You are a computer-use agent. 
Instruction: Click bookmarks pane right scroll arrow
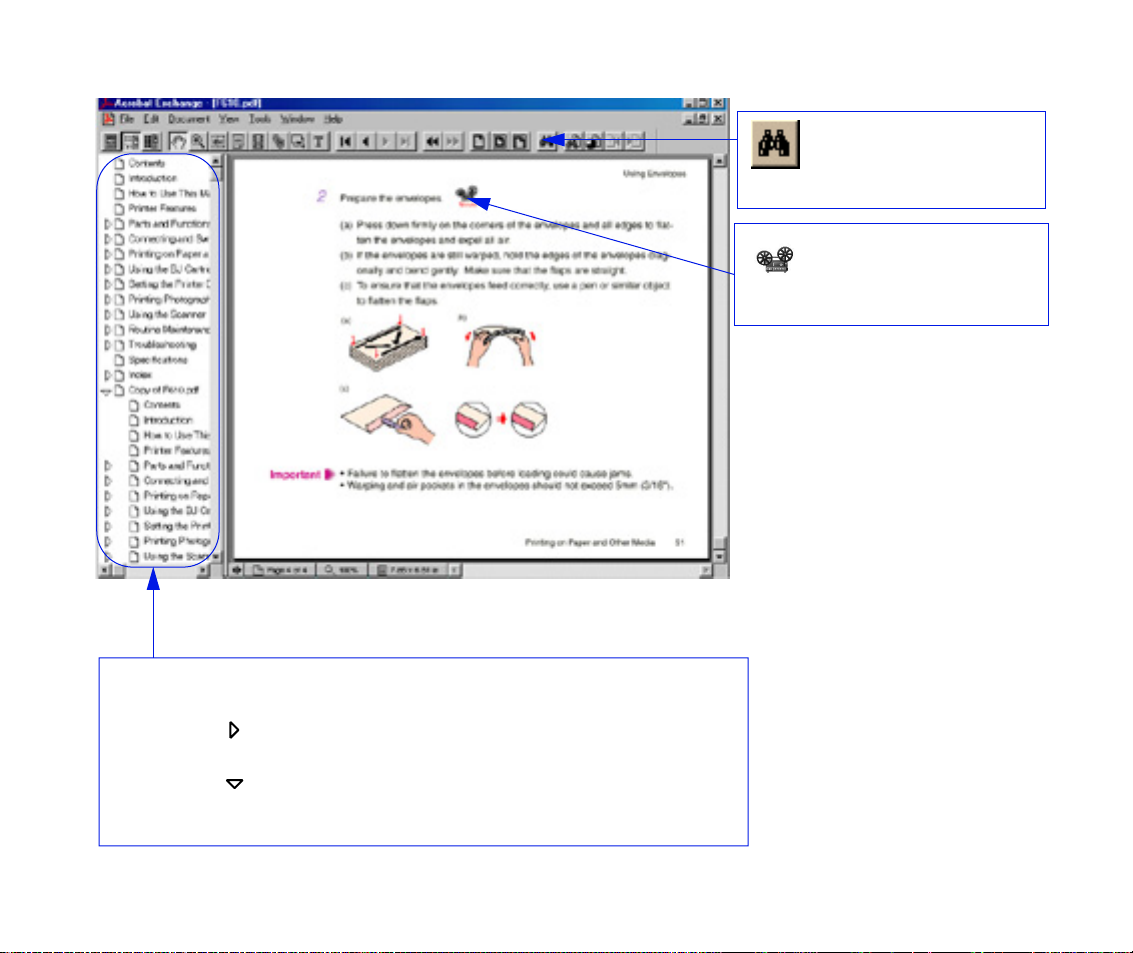203,571
